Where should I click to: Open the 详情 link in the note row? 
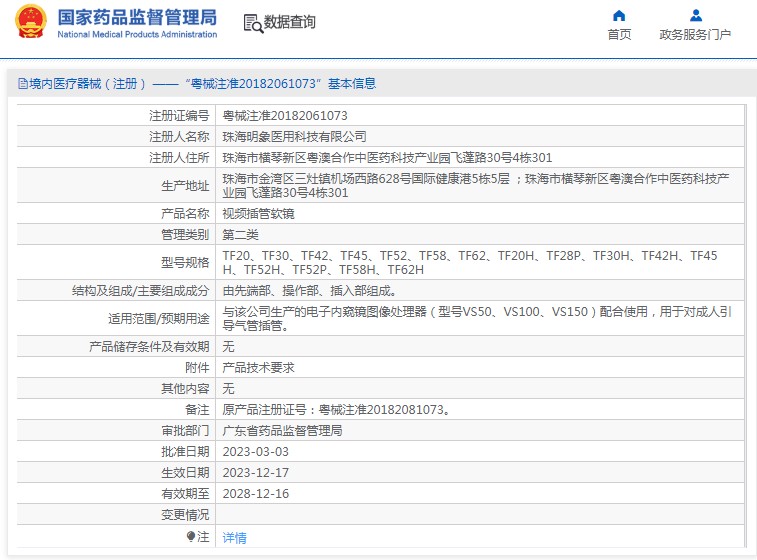(x=234, y=537)
